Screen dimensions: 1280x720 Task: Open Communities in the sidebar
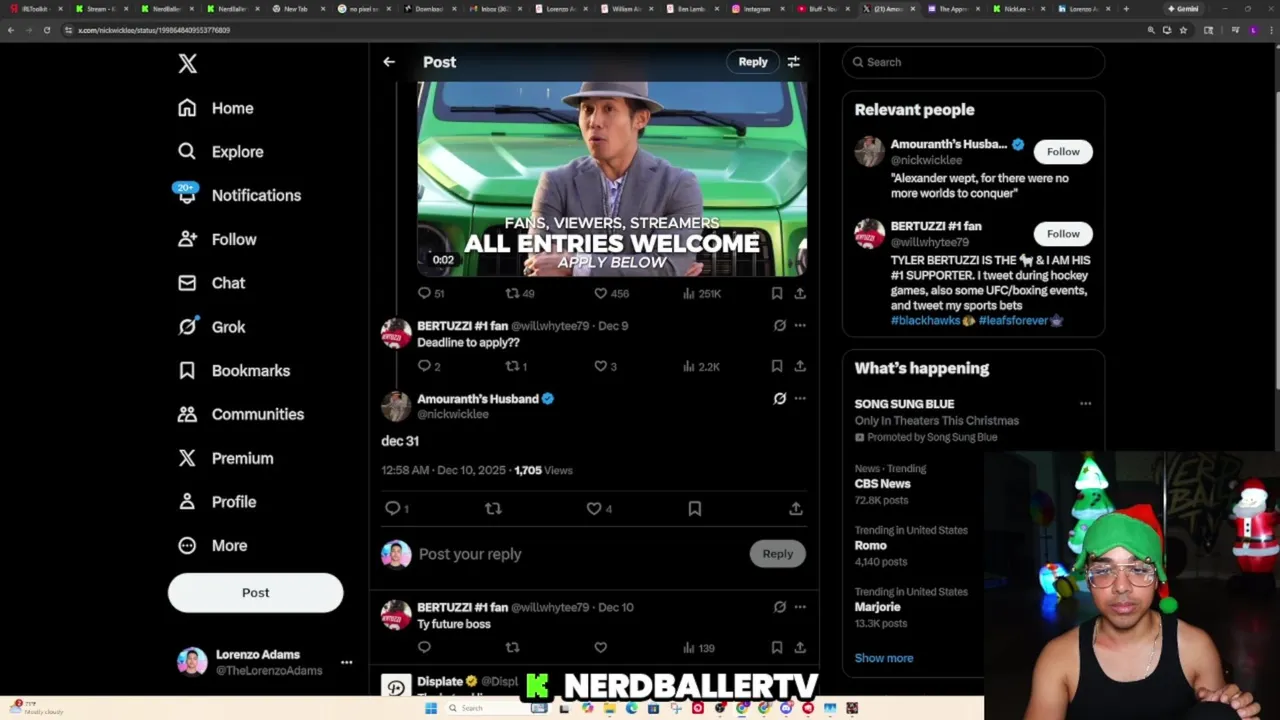point(241,414)
